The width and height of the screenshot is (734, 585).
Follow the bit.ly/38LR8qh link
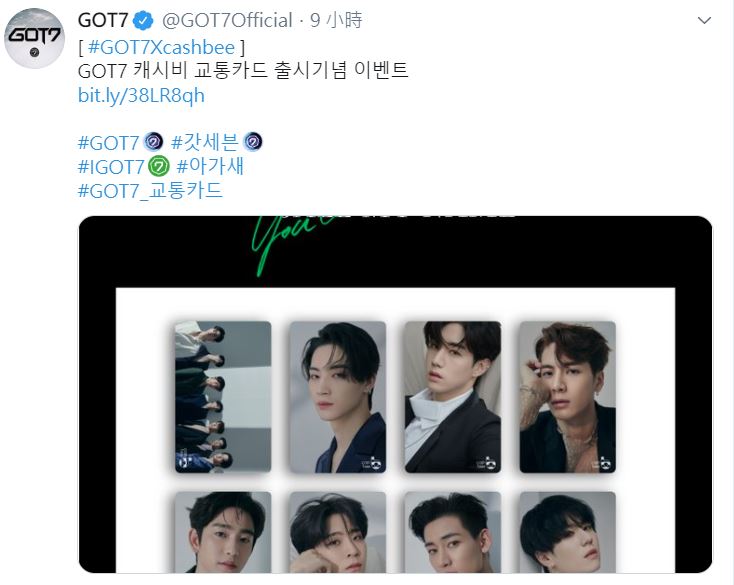tap(141, 95)
